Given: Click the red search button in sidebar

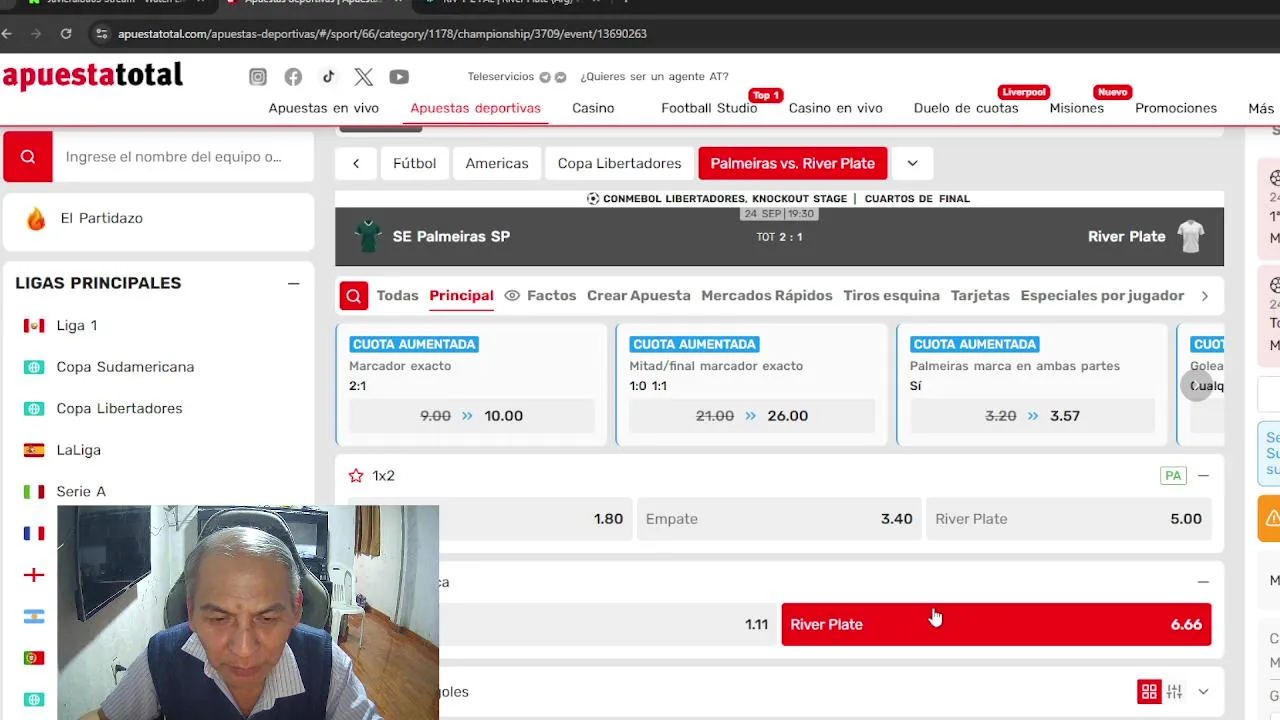Looking at the screenshot, I should coord(28,157).
